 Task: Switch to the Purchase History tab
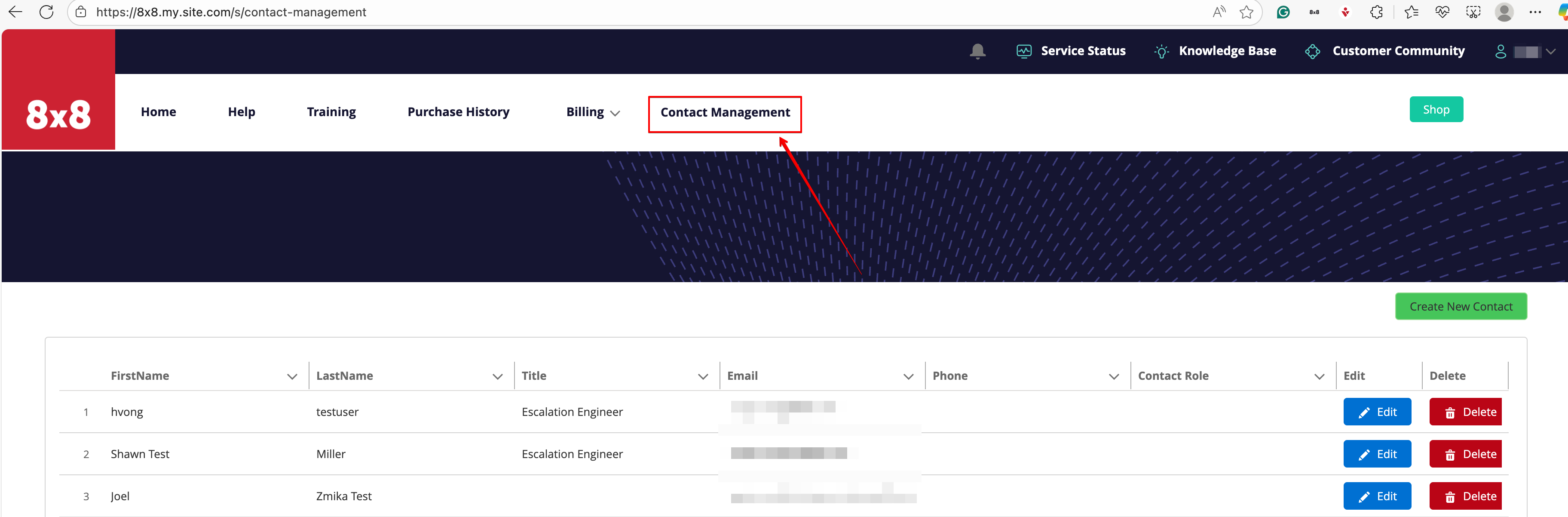click(x=458, y=111)
